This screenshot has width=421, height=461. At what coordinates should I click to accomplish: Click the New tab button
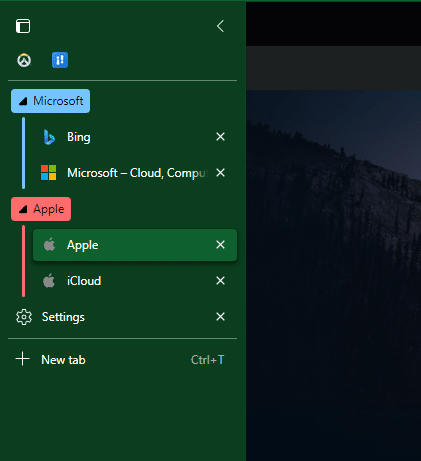(122, 360)
